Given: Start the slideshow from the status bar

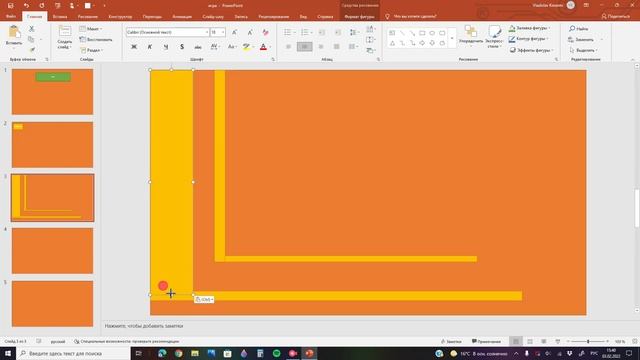Looking at the screenshot, I should [558, 341].
